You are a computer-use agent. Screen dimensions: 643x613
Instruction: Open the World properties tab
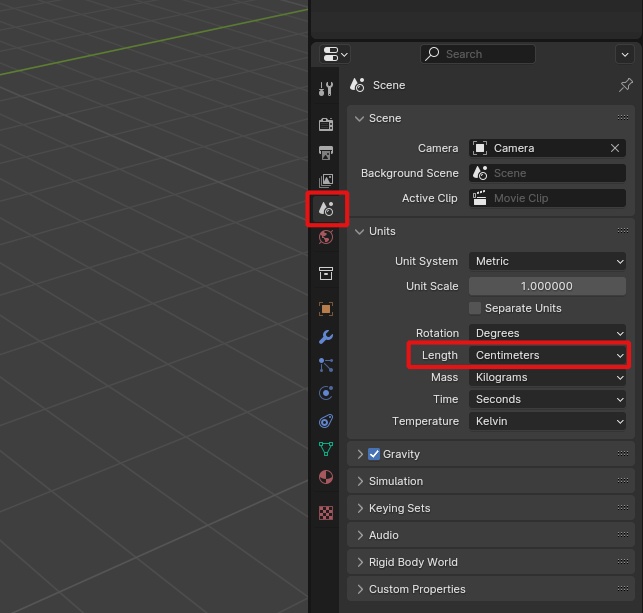tap(326, 238)
